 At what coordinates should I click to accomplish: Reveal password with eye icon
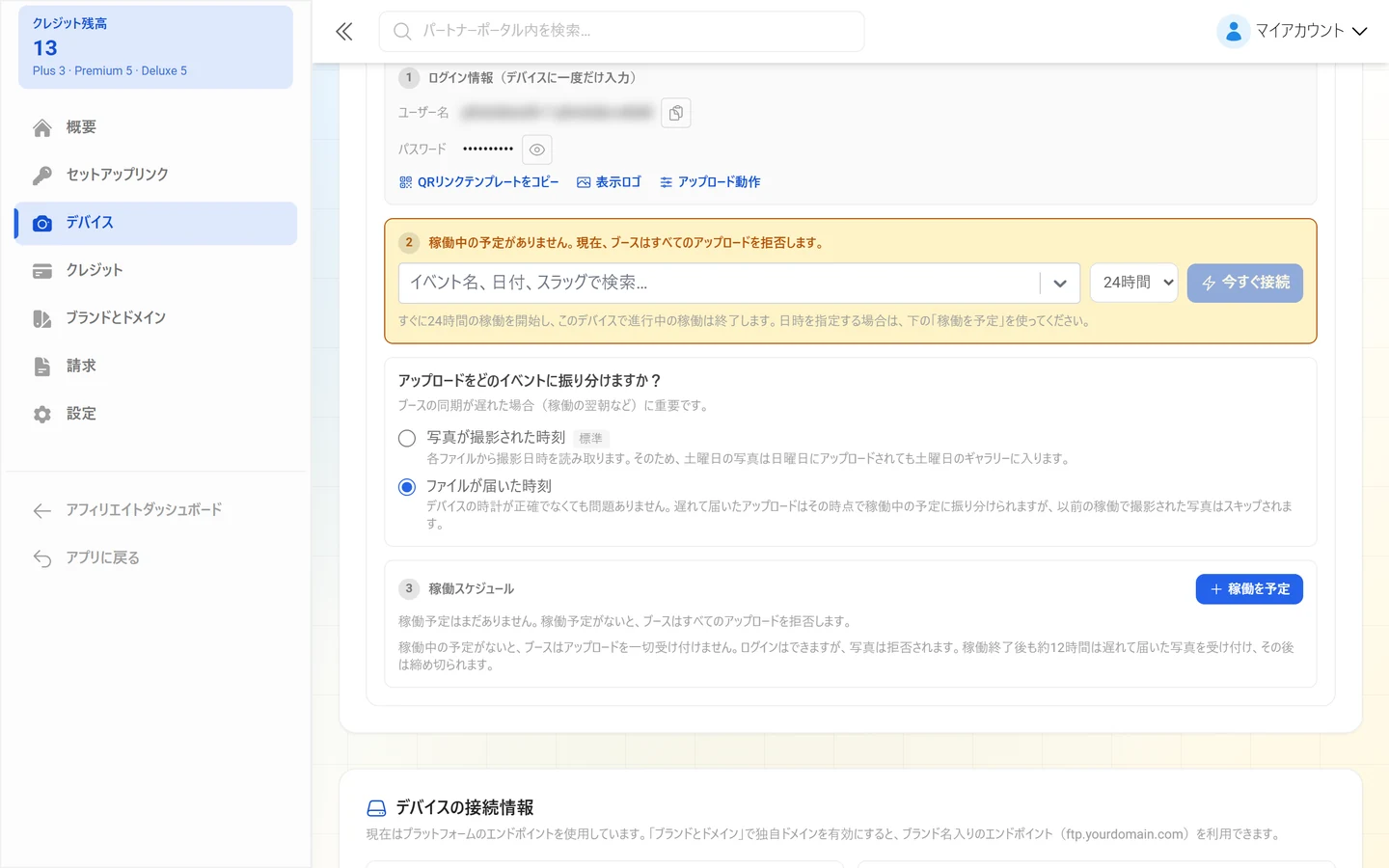click(537, 149)
